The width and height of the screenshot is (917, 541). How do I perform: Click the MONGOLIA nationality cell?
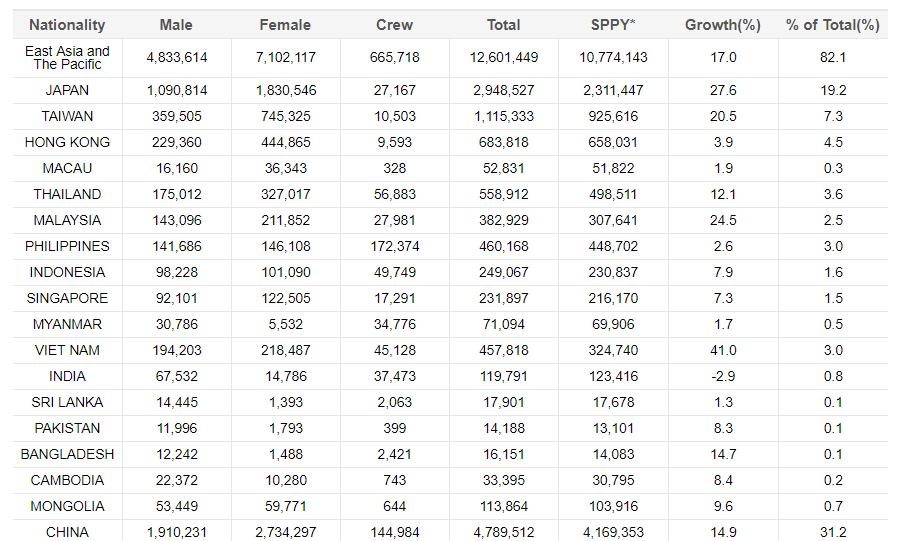[x=67, y=506]
